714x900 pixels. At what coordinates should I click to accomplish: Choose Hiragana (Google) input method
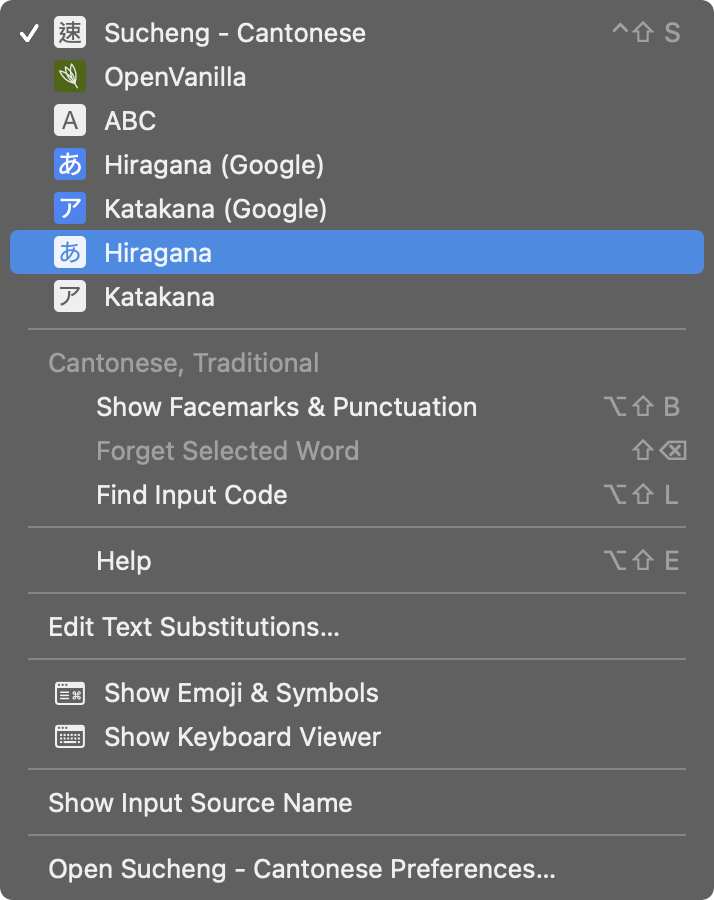pos(214,165)
